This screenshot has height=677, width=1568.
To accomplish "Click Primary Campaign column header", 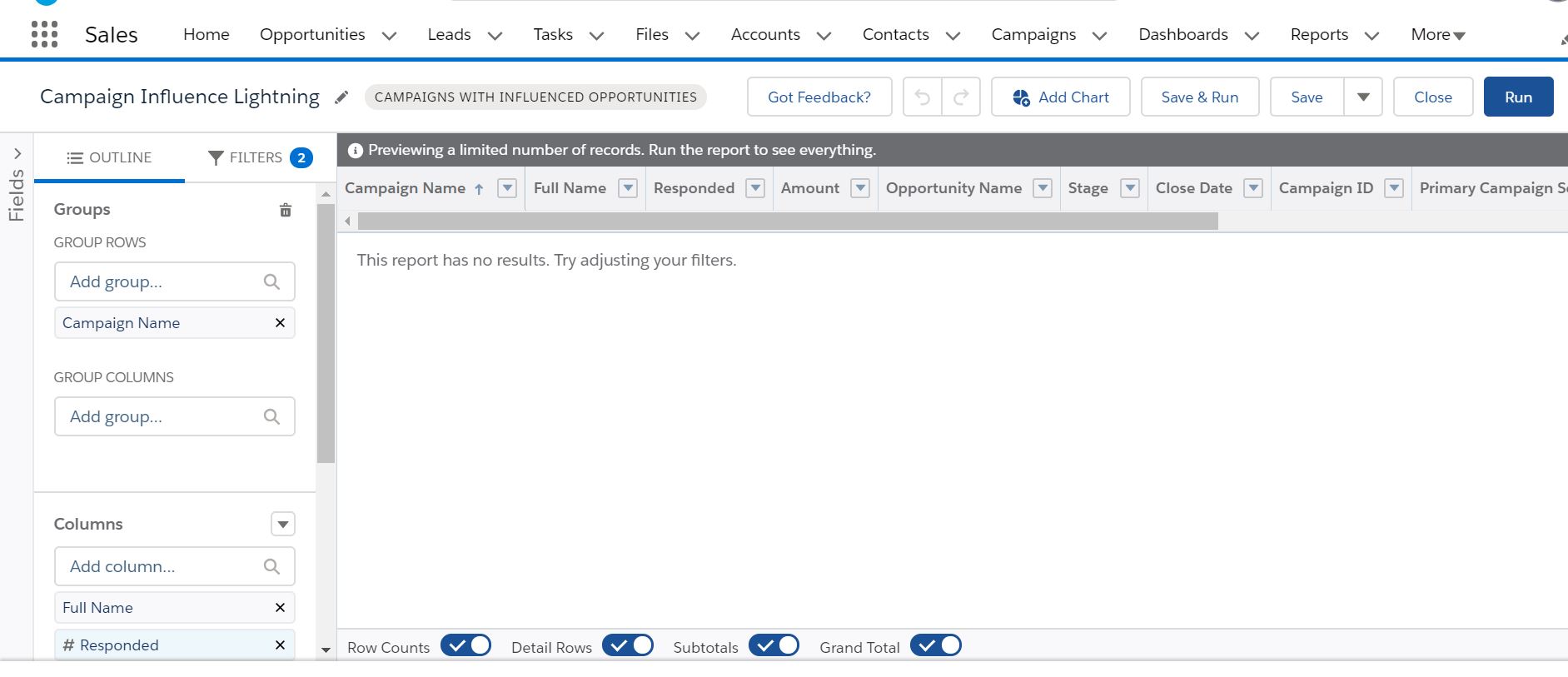I will tap(1492, 188).
